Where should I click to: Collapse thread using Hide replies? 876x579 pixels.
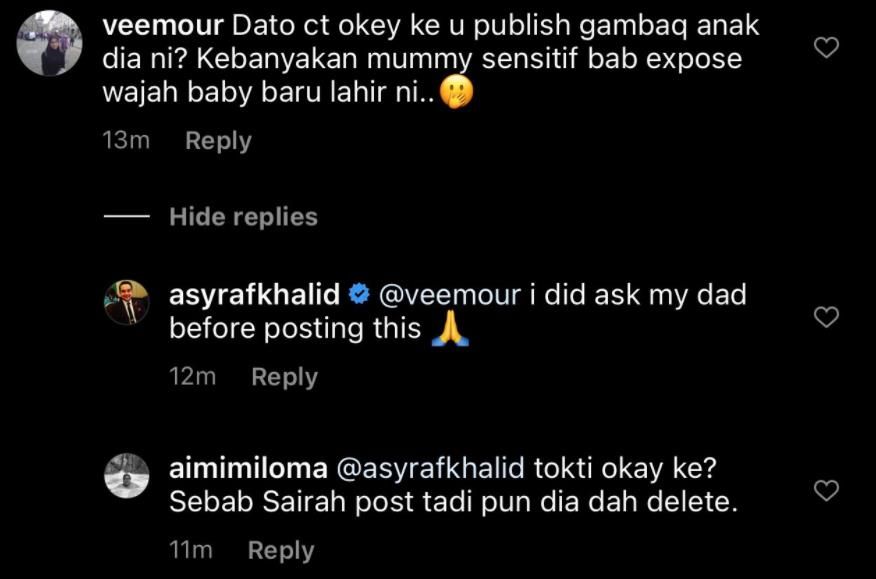pyautogui.click(x=244, y=216)
